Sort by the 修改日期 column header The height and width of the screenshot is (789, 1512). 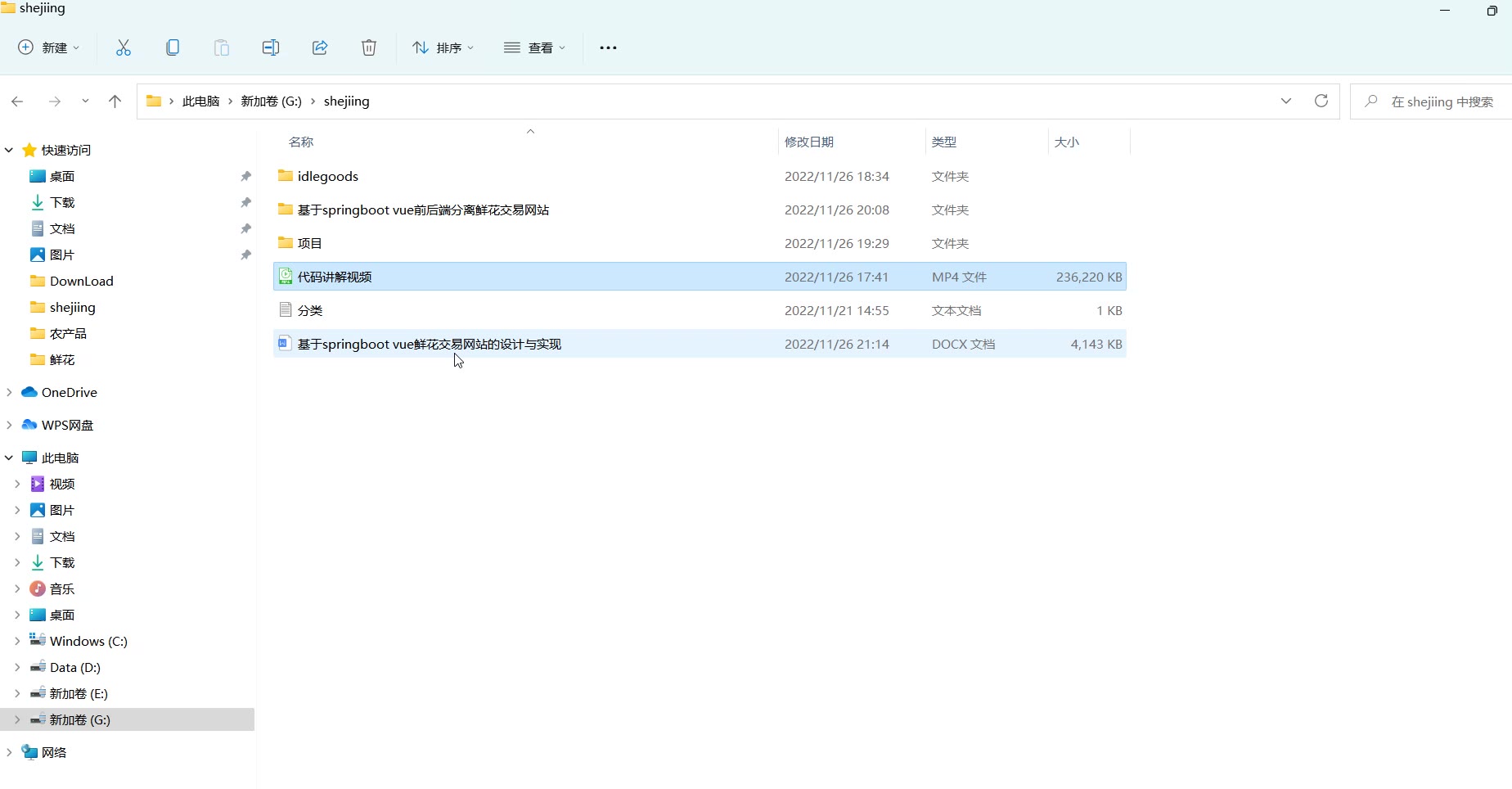point(808,142)
